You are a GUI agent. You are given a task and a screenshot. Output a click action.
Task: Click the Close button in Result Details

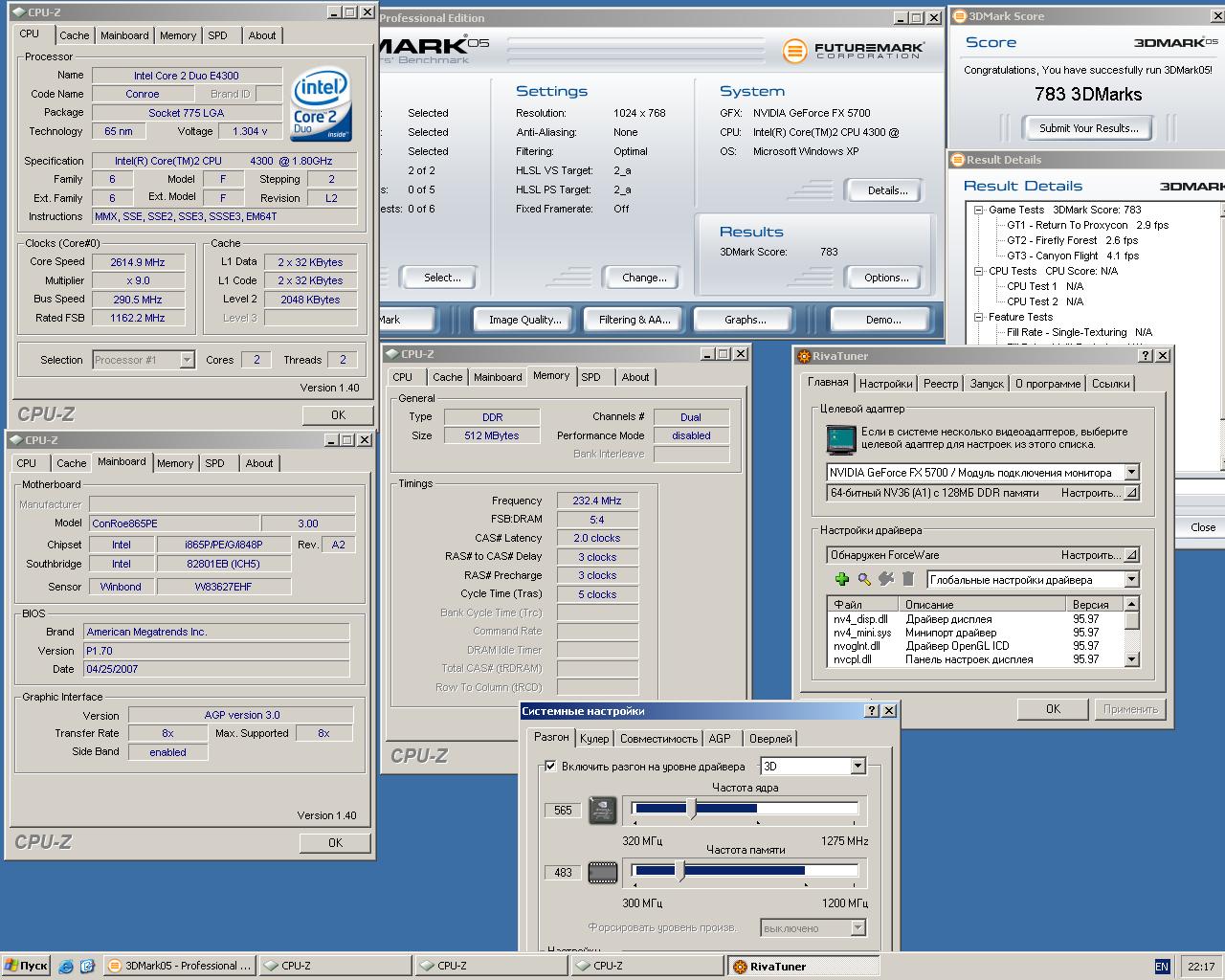coord(1202,527)
